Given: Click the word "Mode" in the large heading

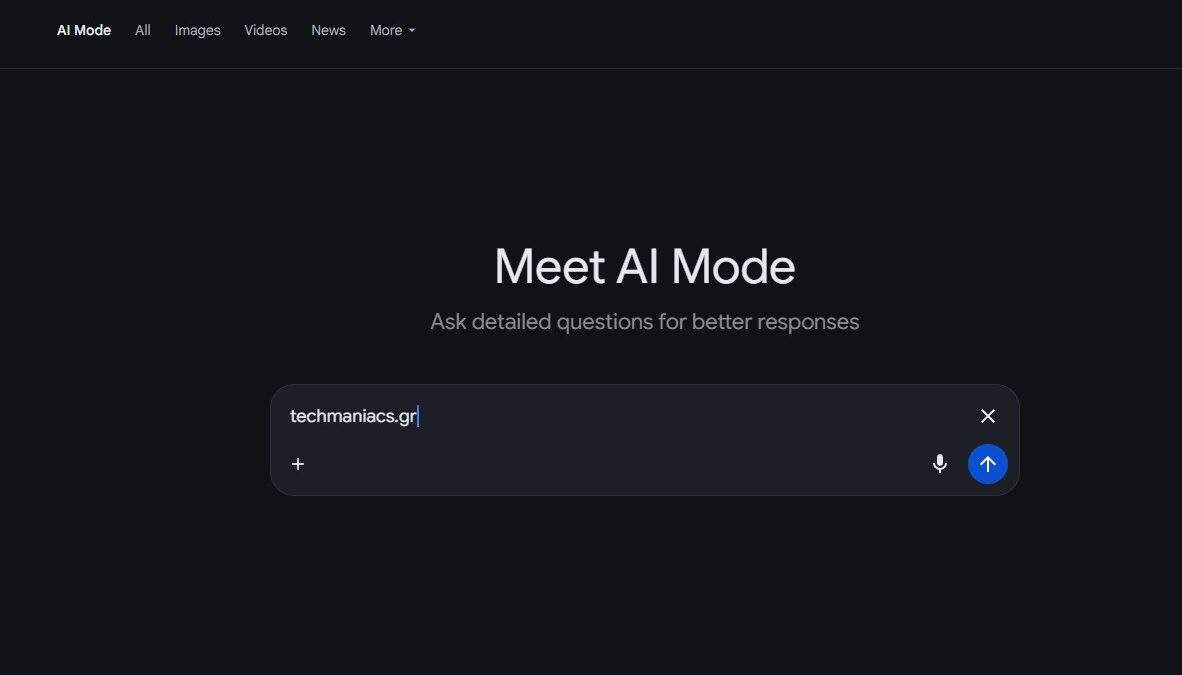Looking at the screenshot, I should pos(733,267).
